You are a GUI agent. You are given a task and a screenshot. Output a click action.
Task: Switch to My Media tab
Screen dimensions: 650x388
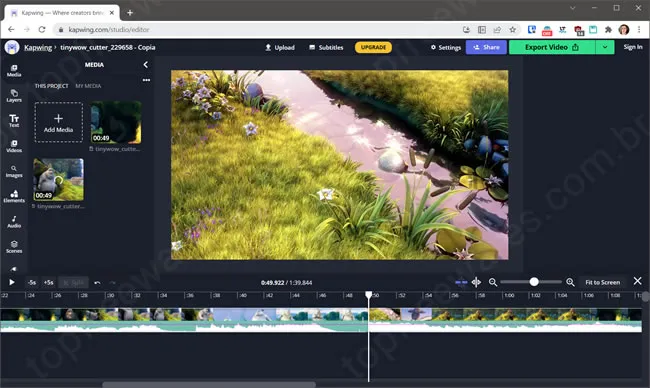[x=88, y=86]
